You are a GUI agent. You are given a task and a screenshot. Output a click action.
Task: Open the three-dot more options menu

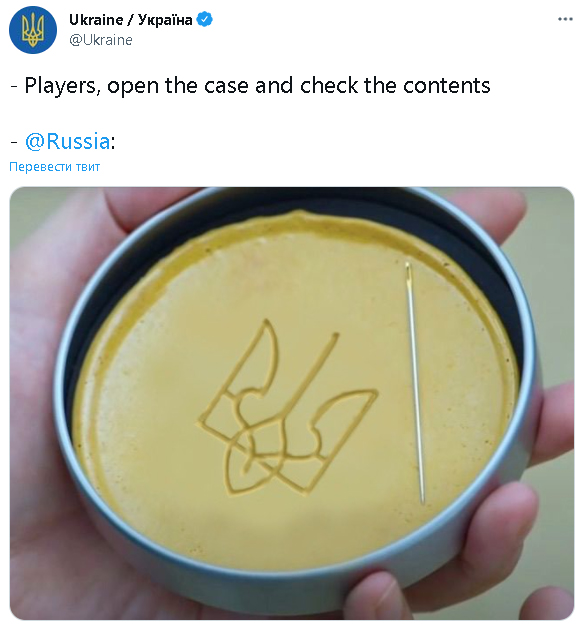pyautogui.click(x=565, y=19)
